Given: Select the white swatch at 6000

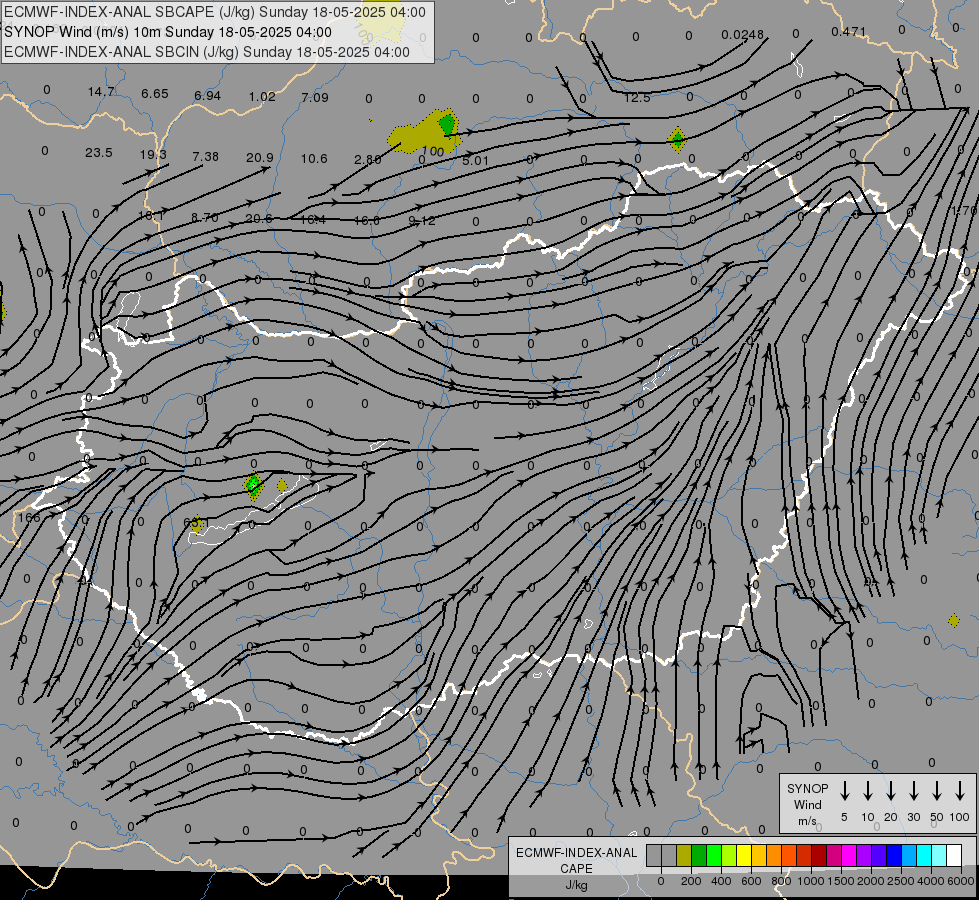Looking at the screenshot, I should pos(953,855).
